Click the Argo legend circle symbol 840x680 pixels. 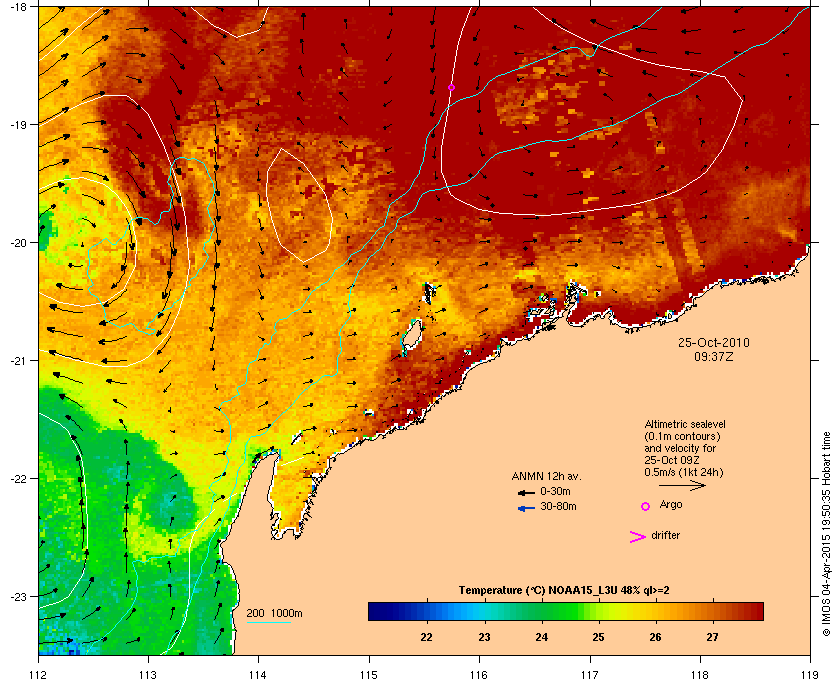(x=646, y=506)
